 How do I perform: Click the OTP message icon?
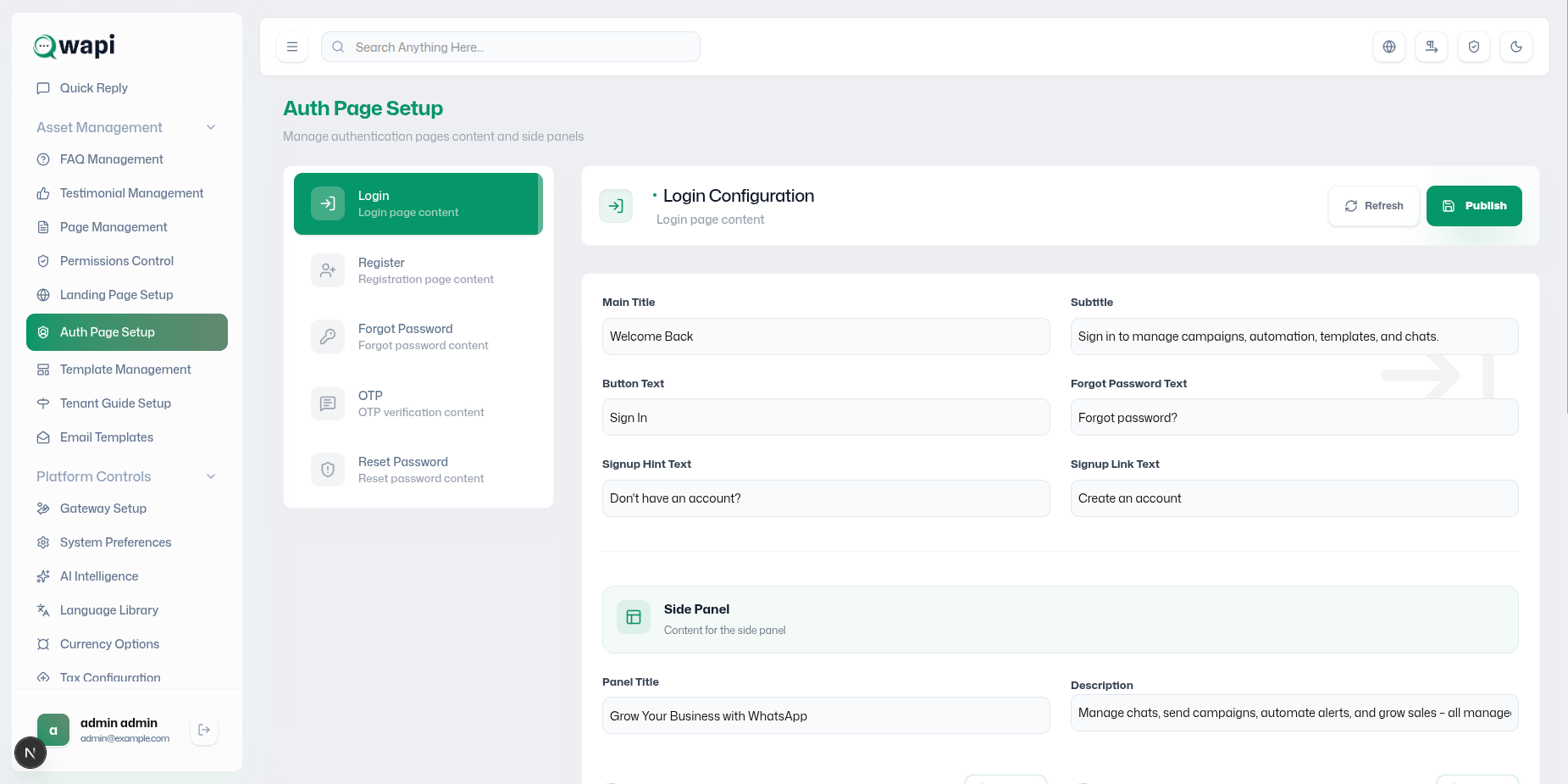(x=328, y=403)
